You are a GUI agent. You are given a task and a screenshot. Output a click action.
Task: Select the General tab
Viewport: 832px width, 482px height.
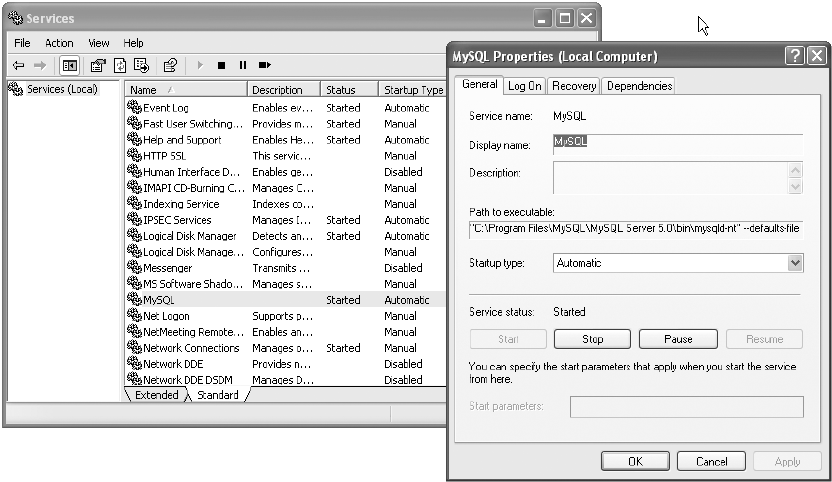click(479, 84)
